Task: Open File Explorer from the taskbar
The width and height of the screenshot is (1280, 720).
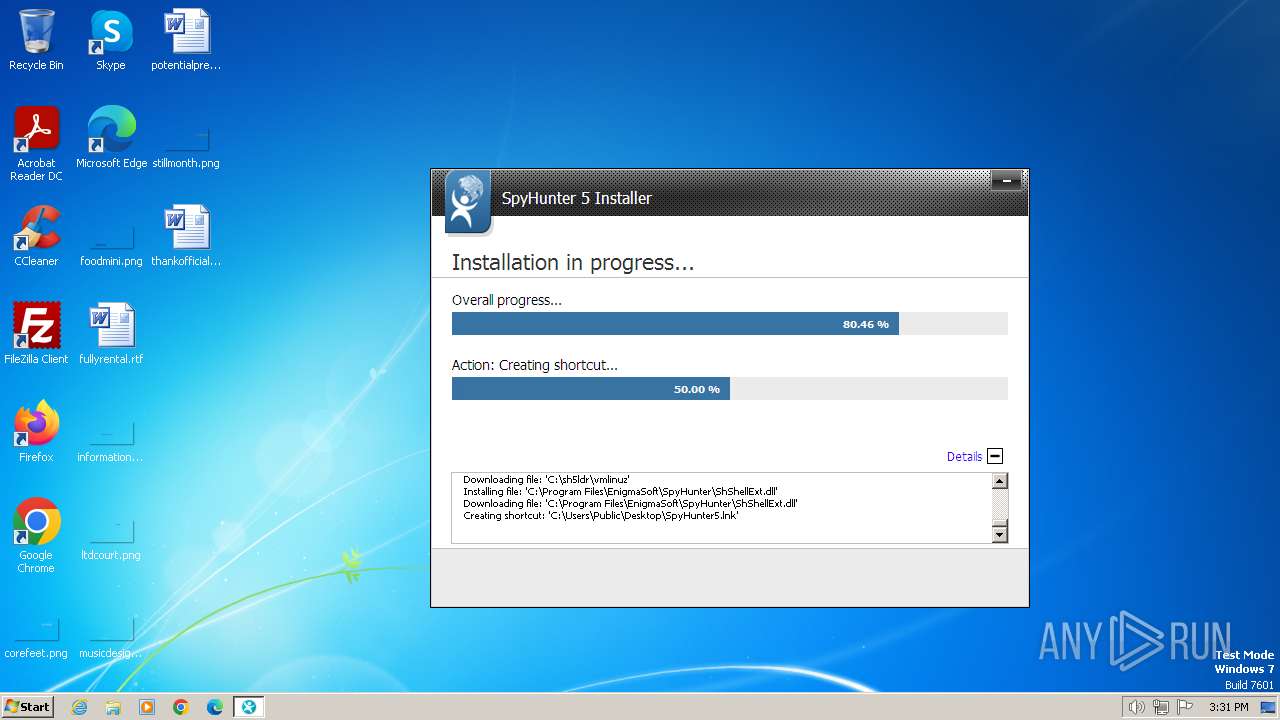Action: 113,707
